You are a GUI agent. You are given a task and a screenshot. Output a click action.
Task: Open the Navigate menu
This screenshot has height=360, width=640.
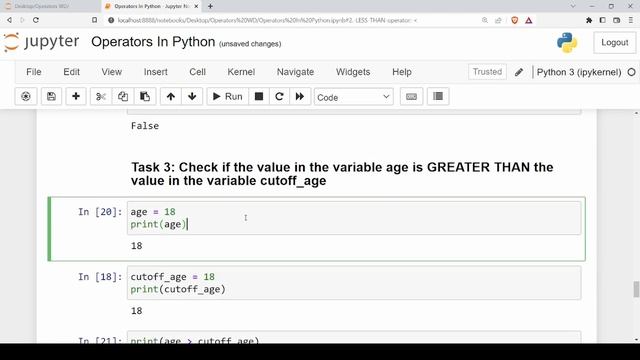coord(295,72)
